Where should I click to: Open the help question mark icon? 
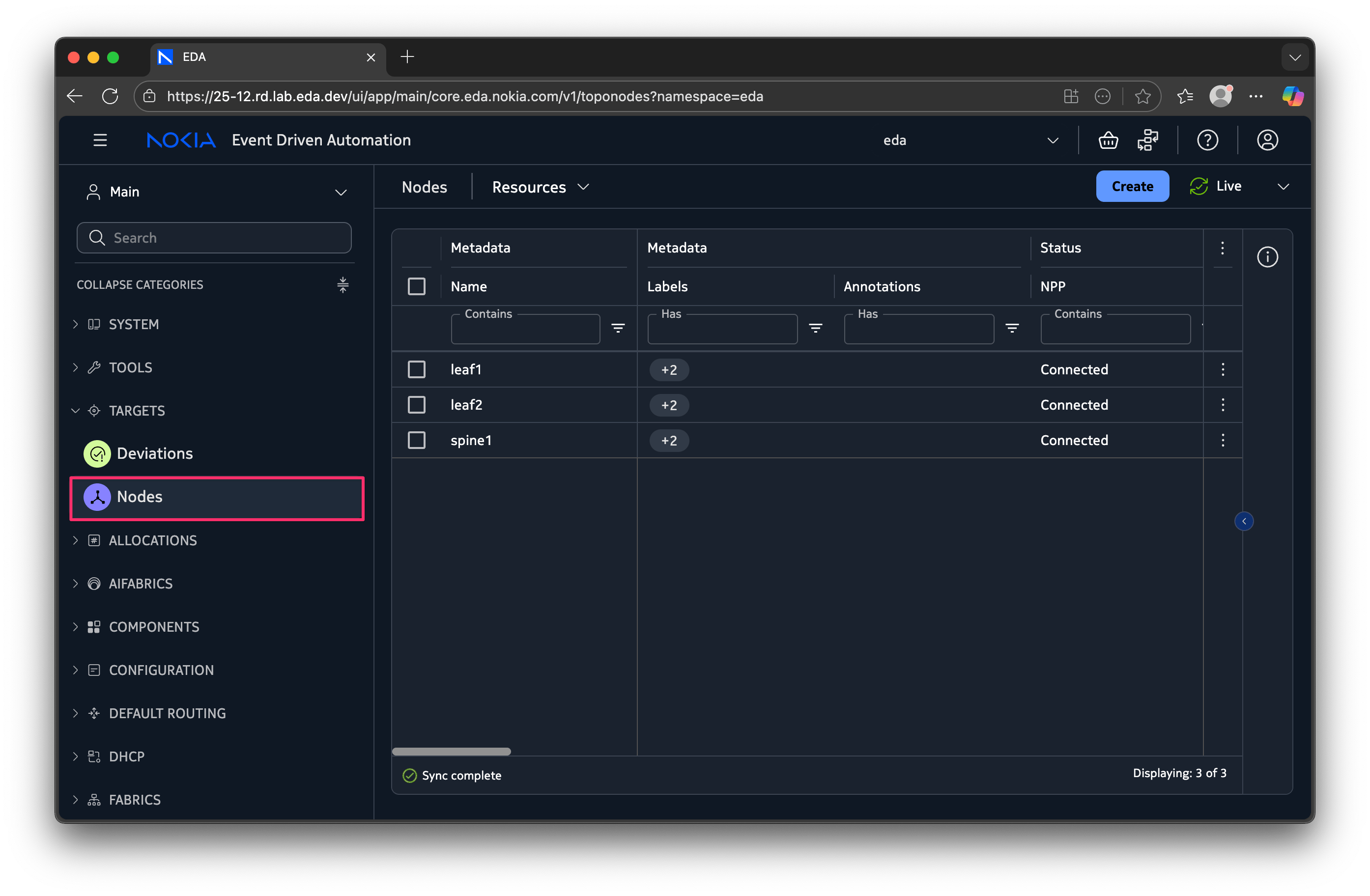[1207, 140]
